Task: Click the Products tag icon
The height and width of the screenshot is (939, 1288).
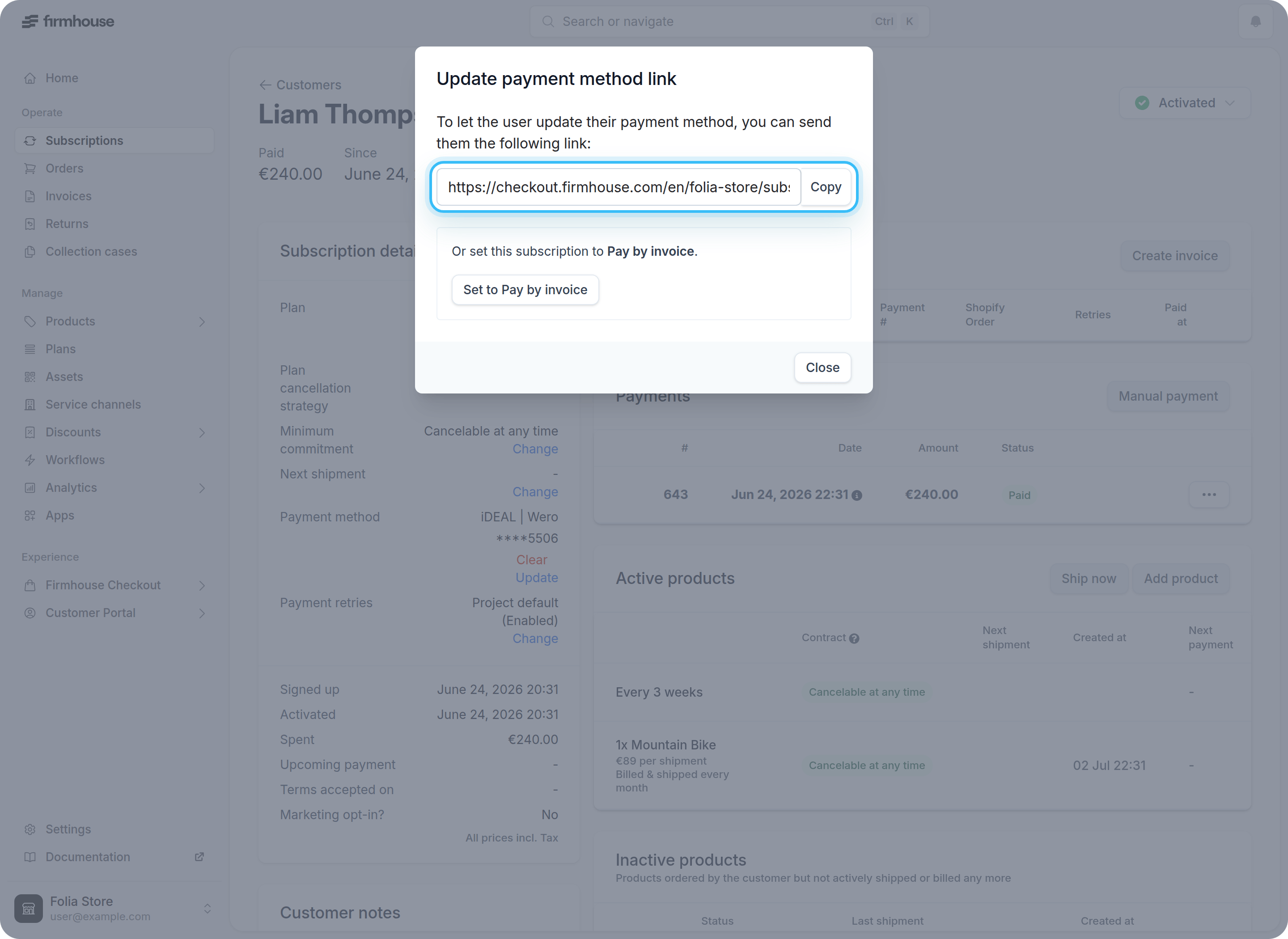Action: pyautogui.click(x=30, y=321)
